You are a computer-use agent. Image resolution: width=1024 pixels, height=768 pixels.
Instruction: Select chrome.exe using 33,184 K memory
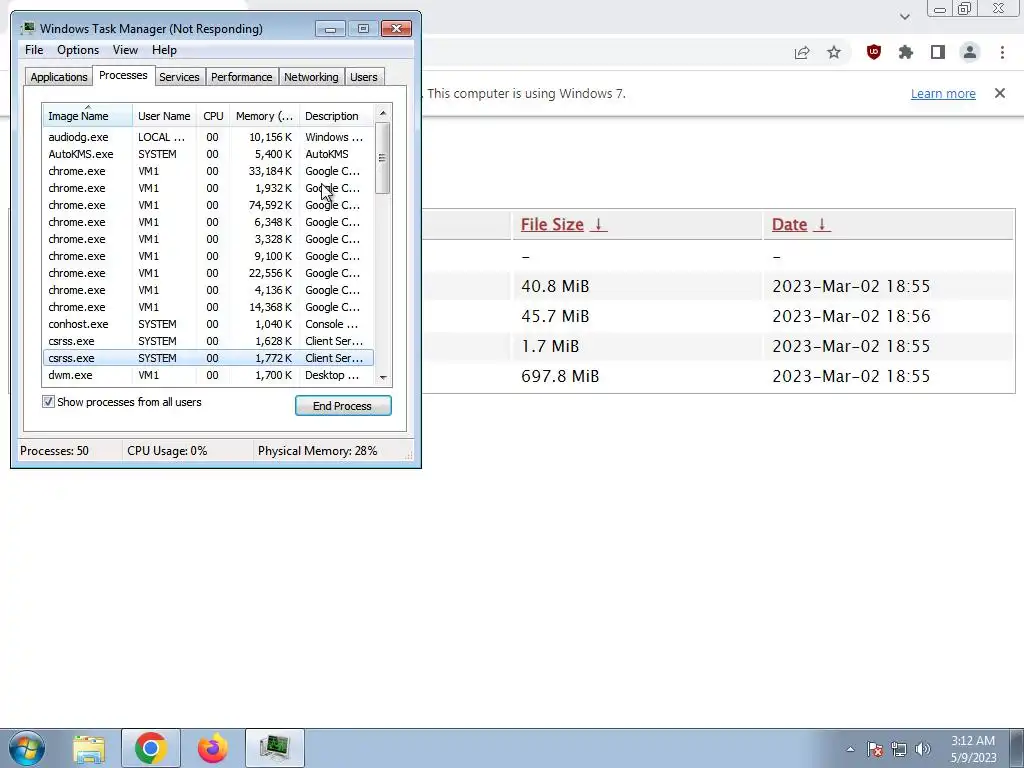click(x=208, y=171)
